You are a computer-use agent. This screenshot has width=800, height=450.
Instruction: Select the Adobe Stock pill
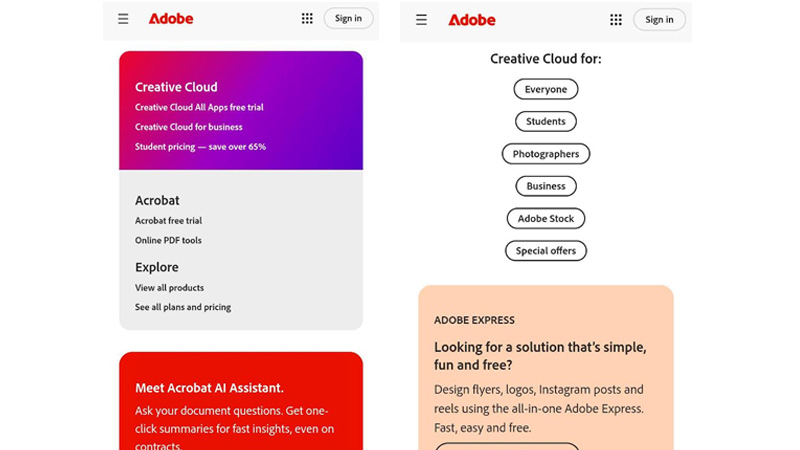546,218
